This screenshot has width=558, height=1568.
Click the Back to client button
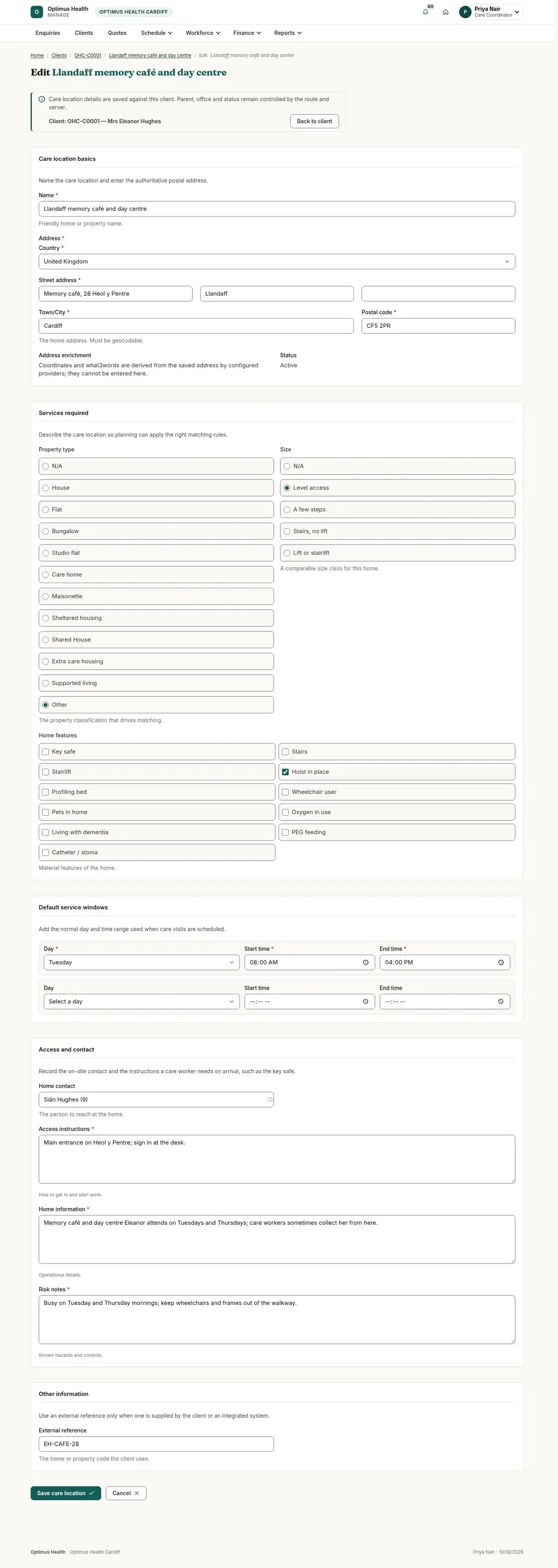click(315, 121)
